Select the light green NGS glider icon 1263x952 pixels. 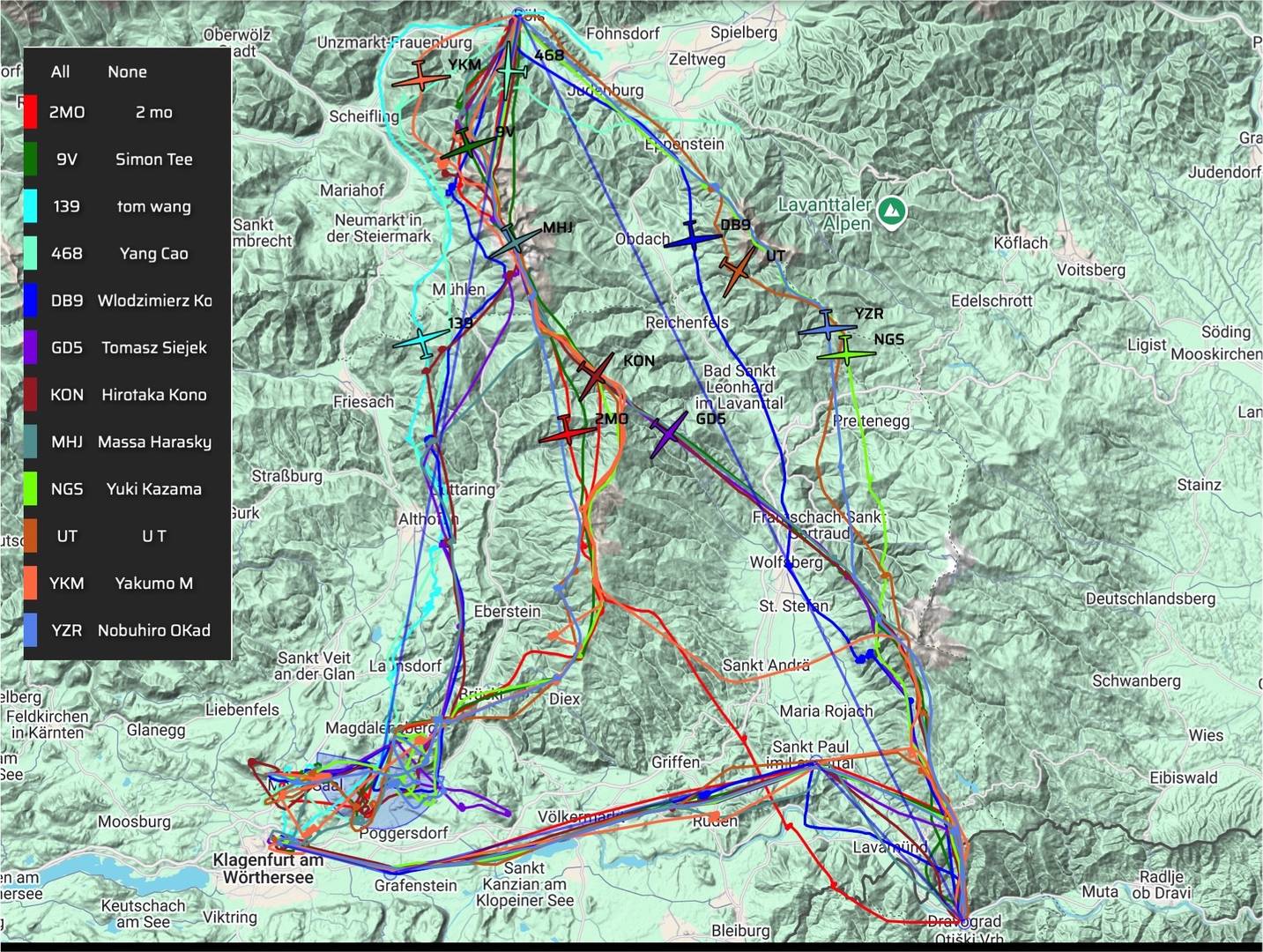coord(846,351)
